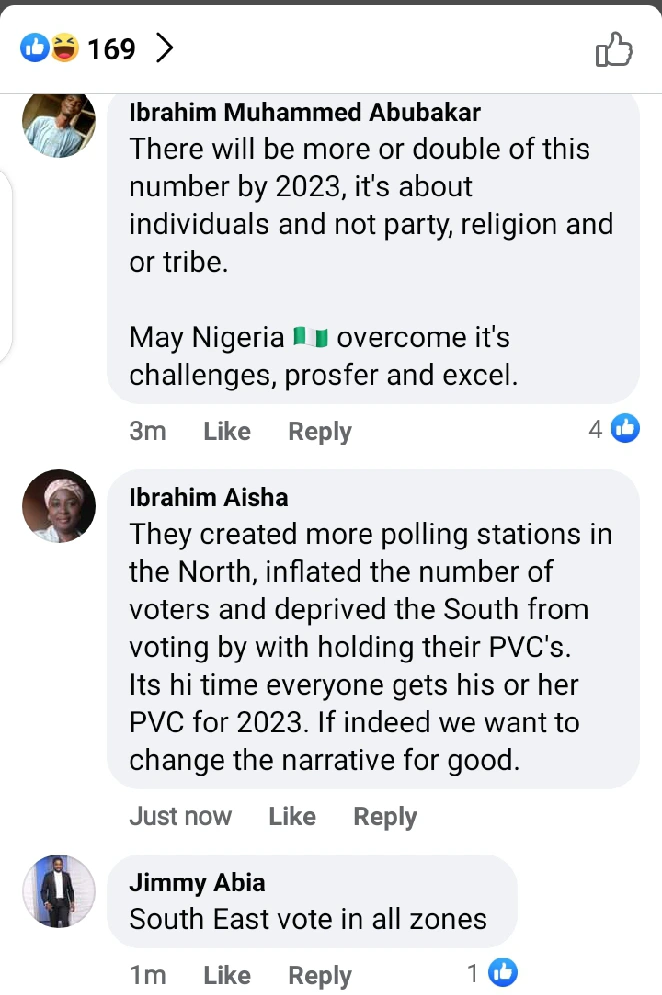Expand reactions list with the chevron arrow
This screenshot has height=995, width=662.
coord(165,47)
